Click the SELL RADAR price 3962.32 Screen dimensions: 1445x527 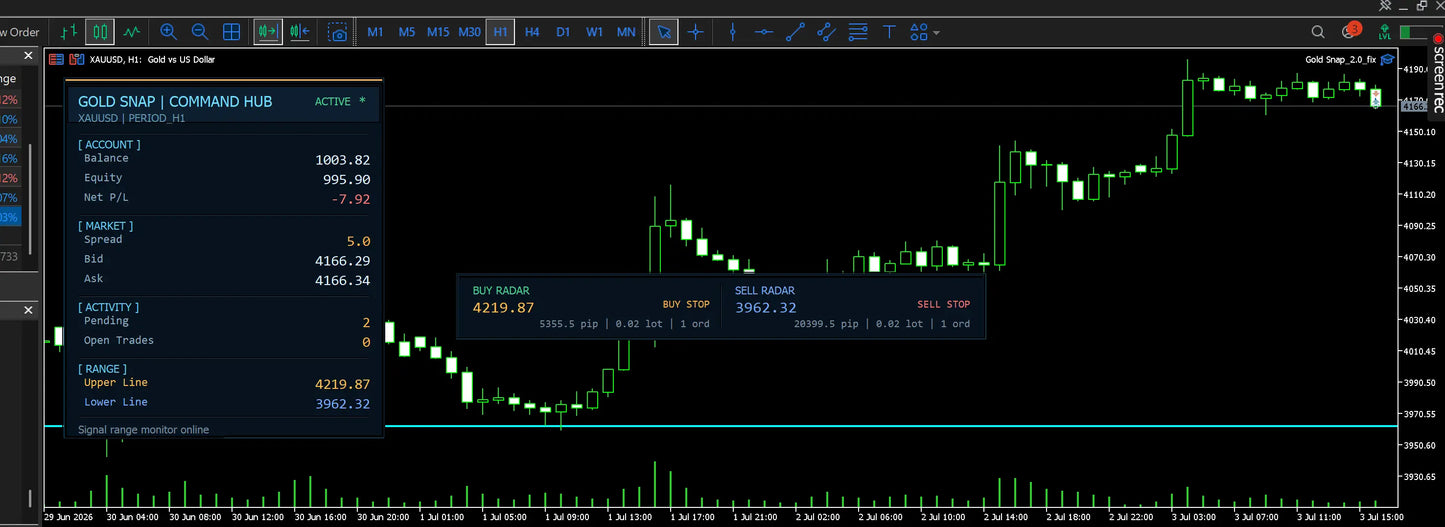click(766, 308)
